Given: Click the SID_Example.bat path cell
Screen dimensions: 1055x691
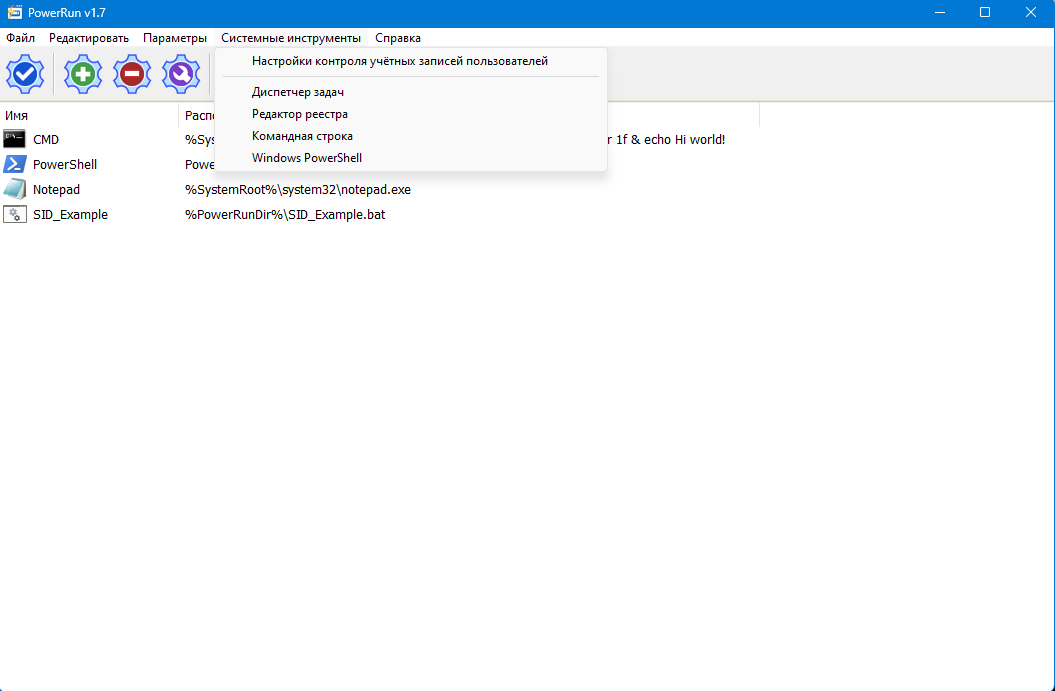Looking at the screenshot, I should (285, 215).
